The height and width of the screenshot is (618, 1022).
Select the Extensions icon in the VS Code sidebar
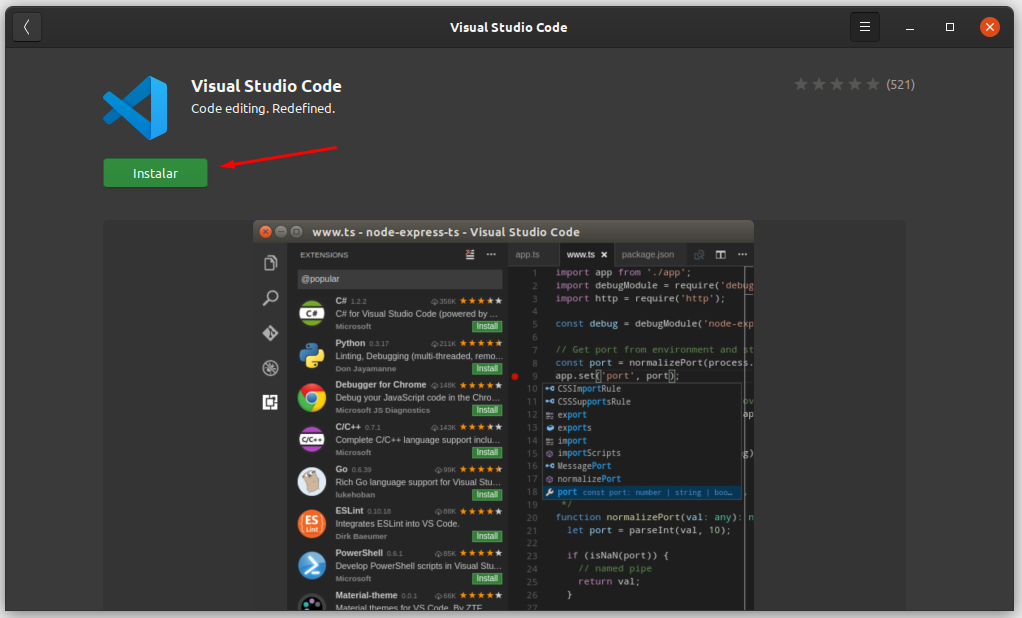270,402
